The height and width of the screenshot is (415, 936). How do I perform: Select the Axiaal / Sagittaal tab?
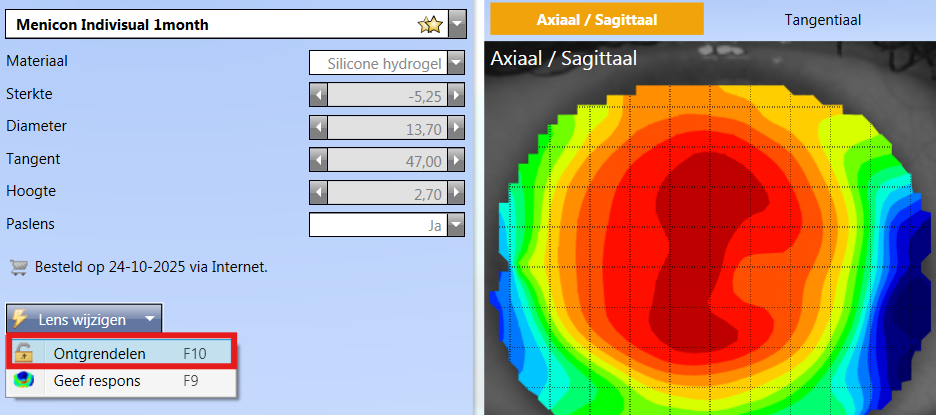coord(596,19)
